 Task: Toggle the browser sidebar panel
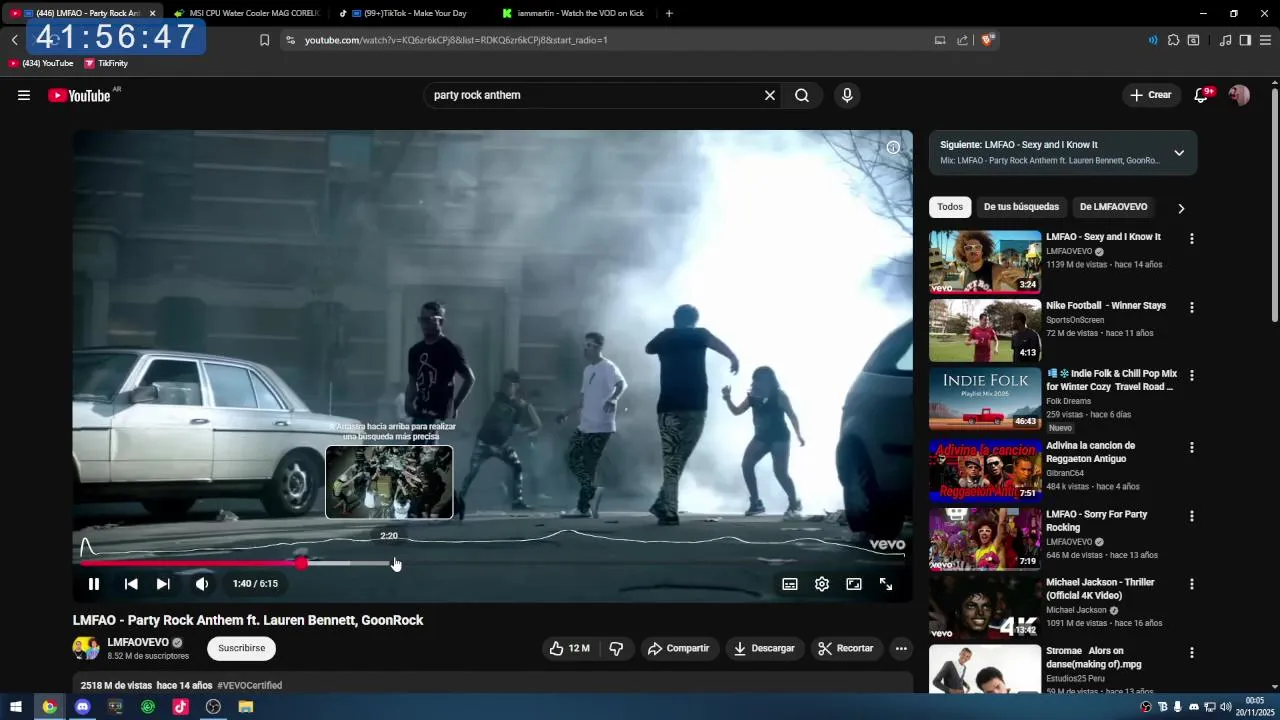[1245, 40]
